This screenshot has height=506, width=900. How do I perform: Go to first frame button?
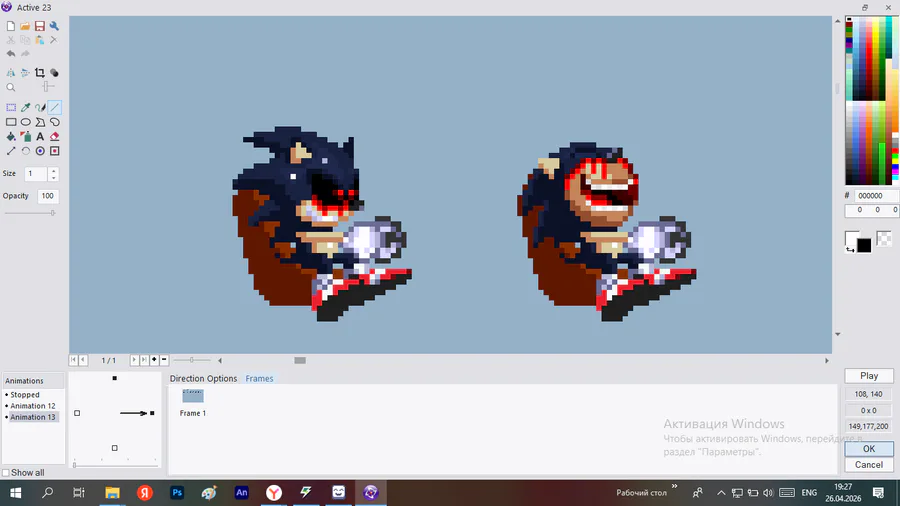(x=73, y=360)
